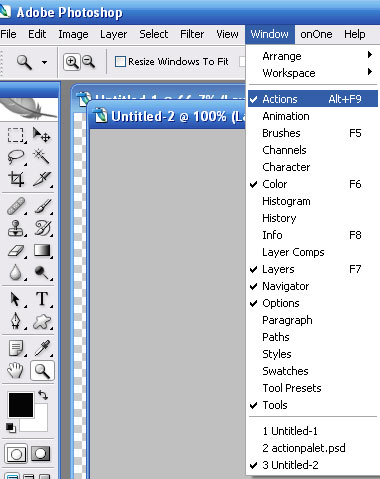Click the black foreground color swatch
The height and width of the screenshot is (479, 380).
[x=21, y=405]
